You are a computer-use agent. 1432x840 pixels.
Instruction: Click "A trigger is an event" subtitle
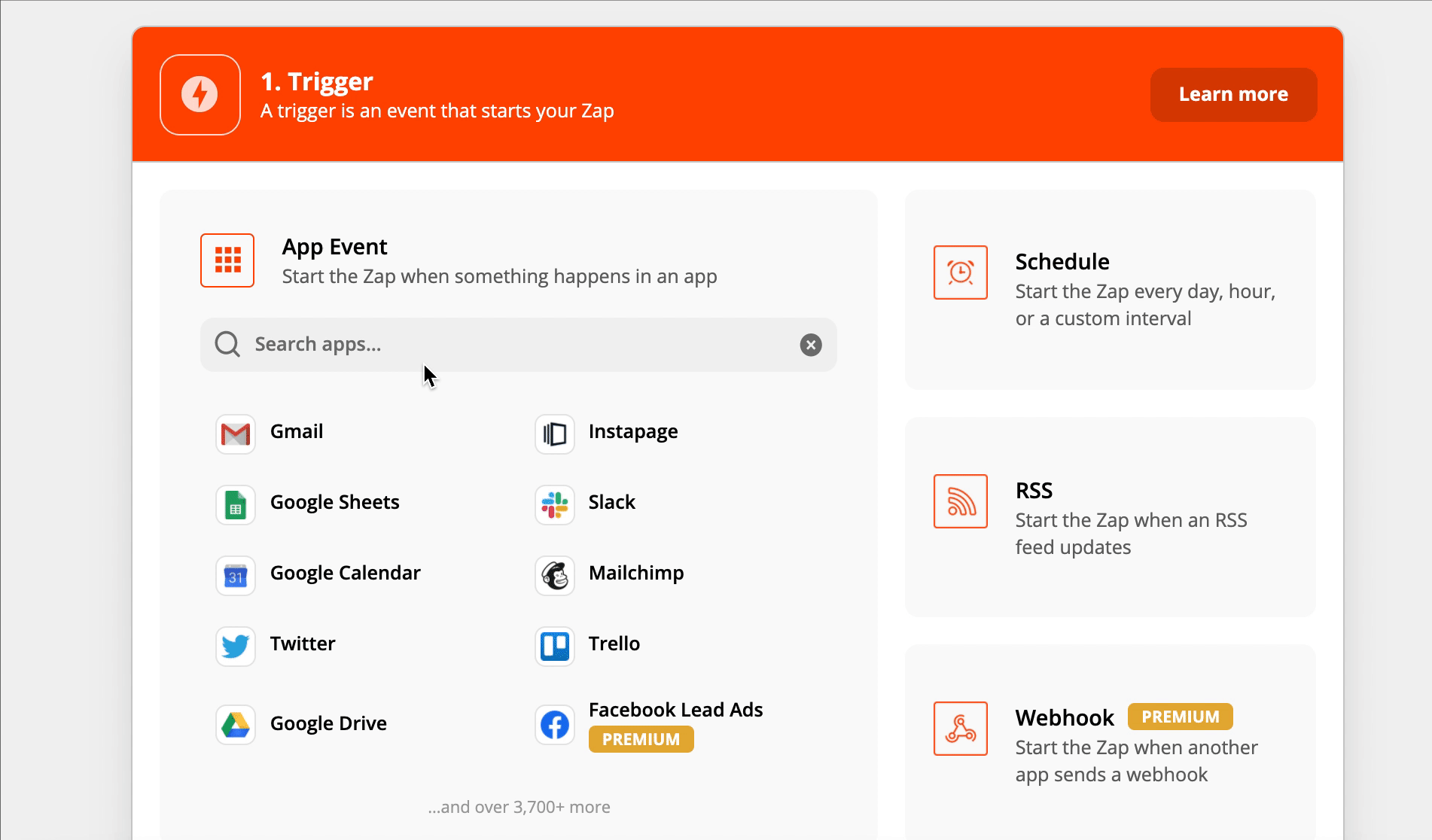coord(437,111)
